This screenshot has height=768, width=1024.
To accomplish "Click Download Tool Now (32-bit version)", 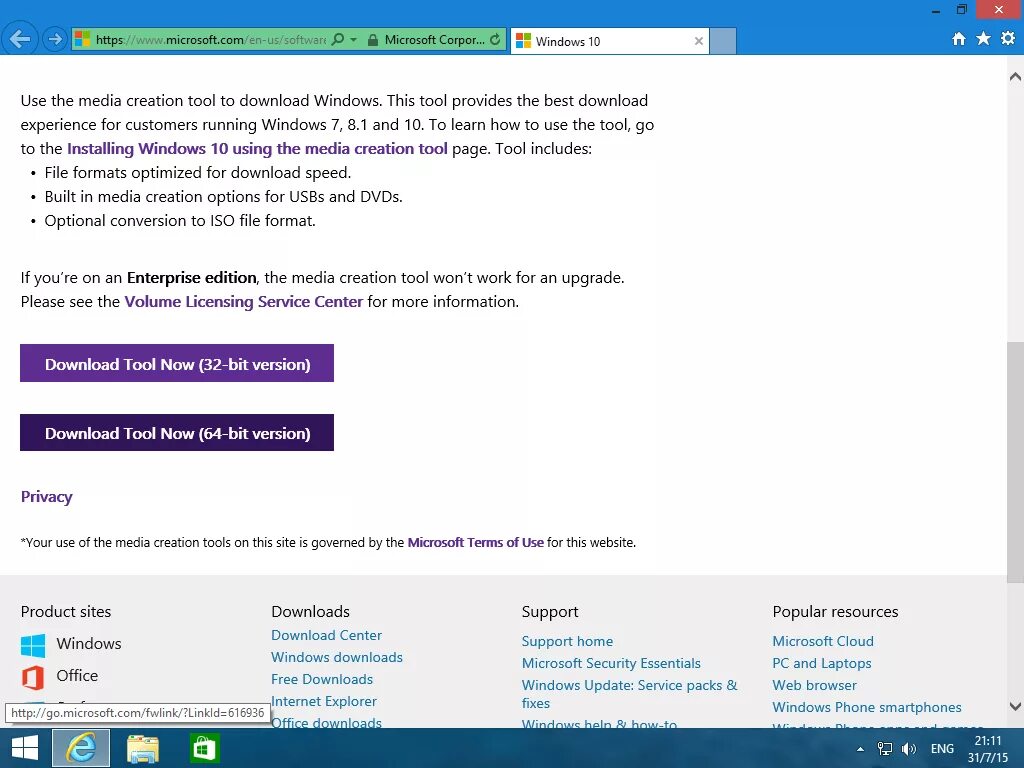I will (x=177, y=363).
